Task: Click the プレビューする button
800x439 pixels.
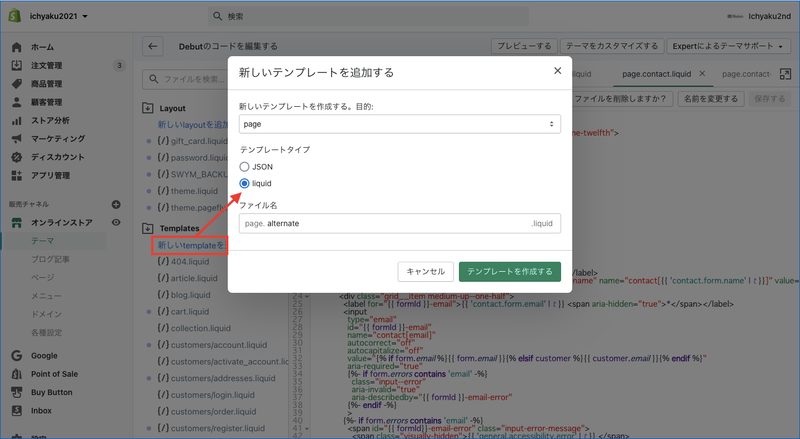Action: (x=524, y=46)
